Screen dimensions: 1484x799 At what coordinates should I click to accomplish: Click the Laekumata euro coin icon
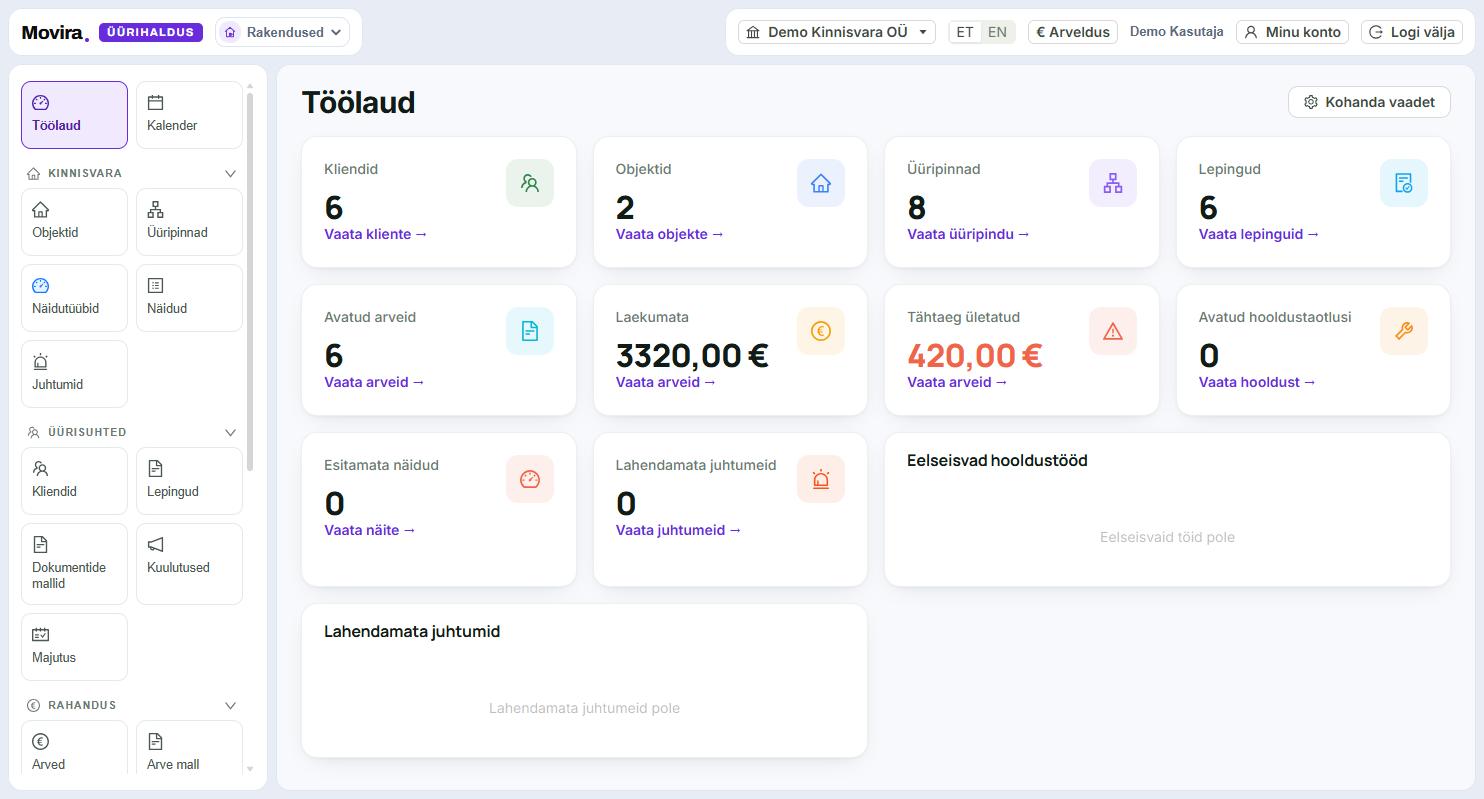(x=821, y=331)
